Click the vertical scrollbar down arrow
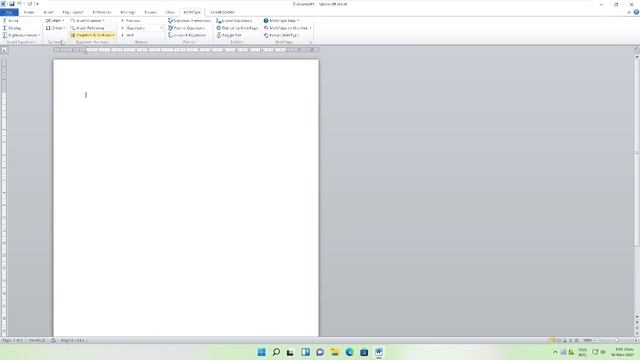This screenshot has height=360, width=640. point(637,316)
